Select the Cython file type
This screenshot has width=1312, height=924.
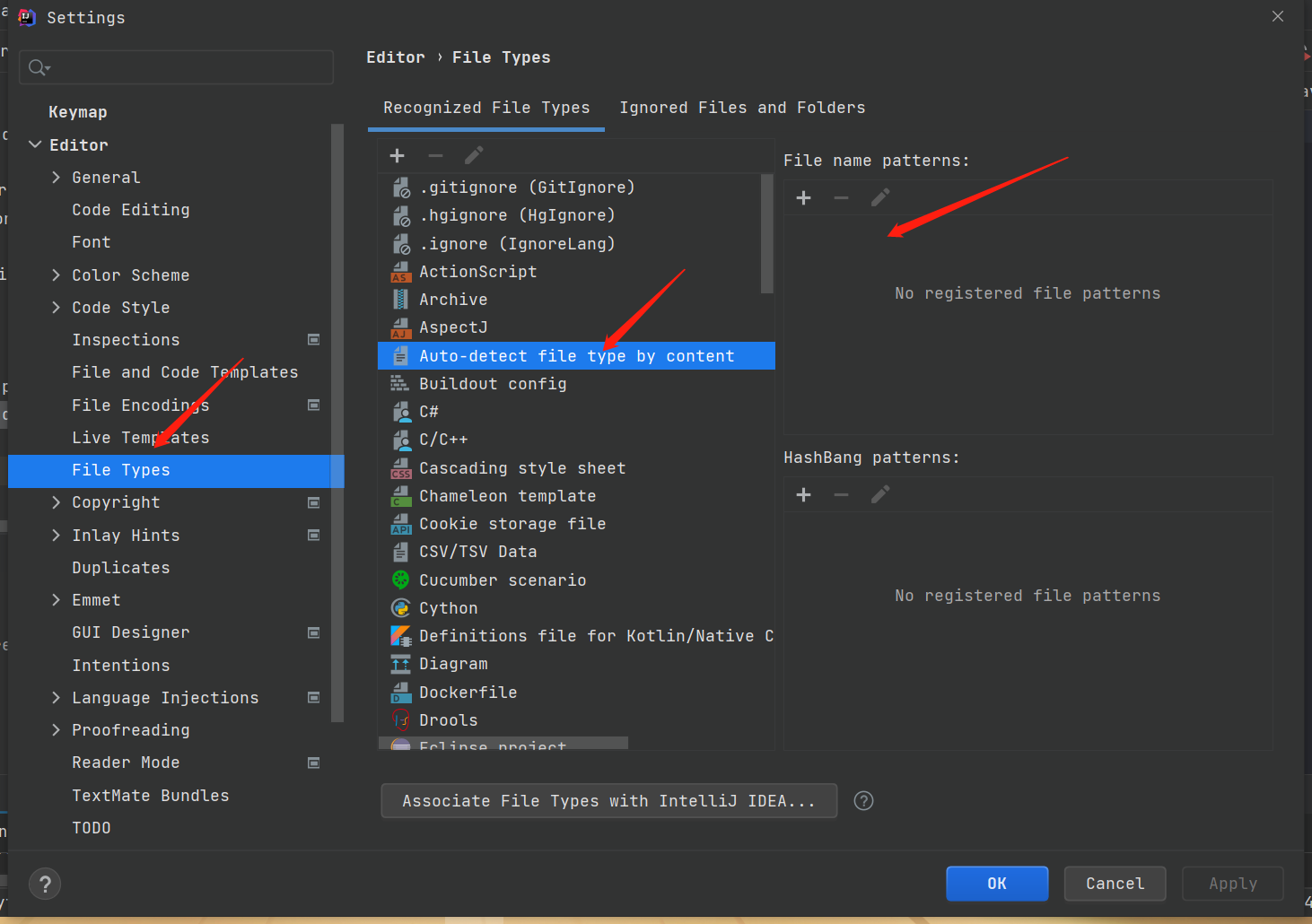[448, 608]
